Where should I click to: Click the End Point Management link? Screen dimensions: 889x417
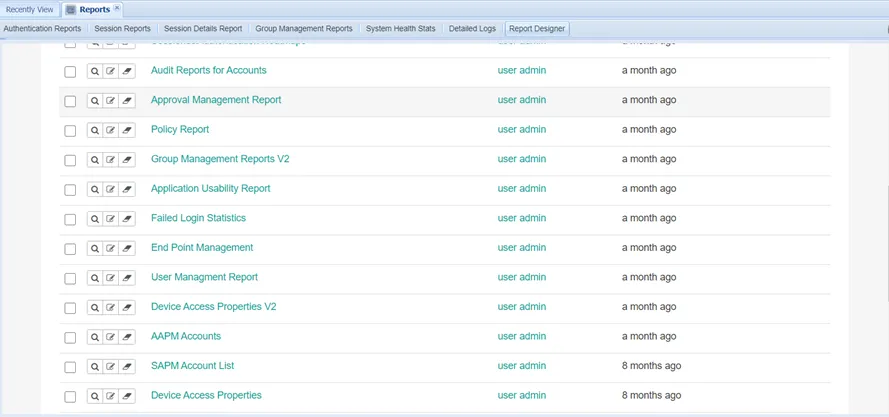[202, 247]
